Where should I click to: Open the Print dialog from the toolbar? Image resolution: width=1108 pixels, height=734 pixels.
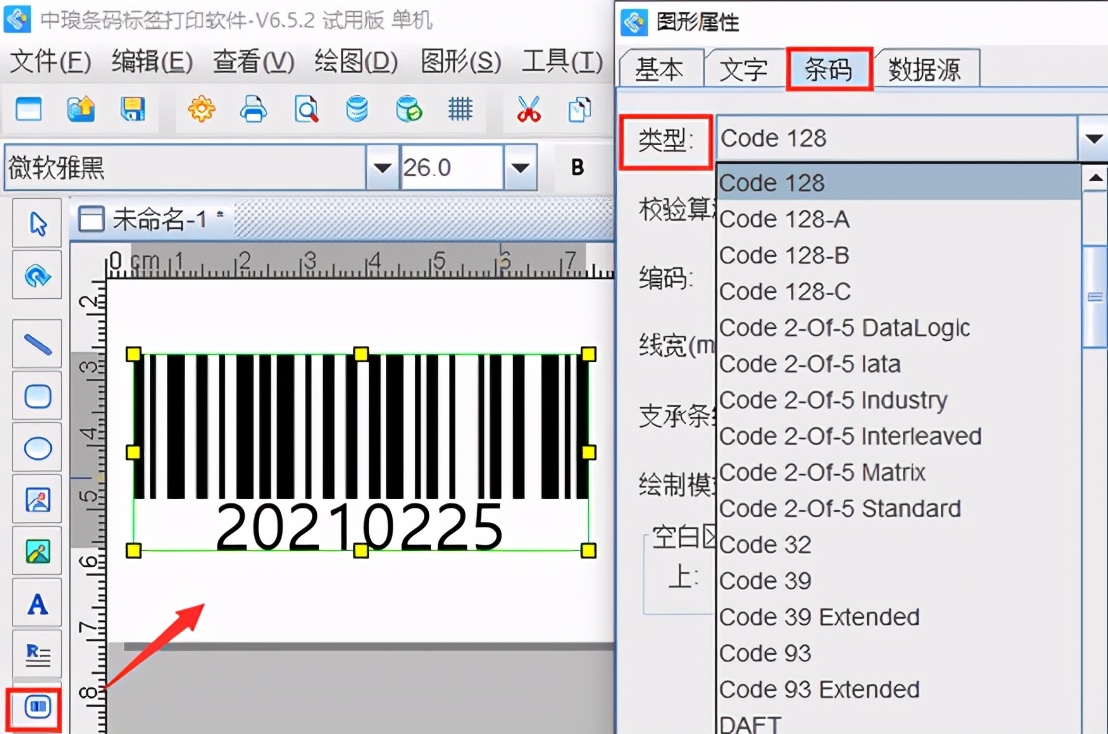[x=253, y=110]
